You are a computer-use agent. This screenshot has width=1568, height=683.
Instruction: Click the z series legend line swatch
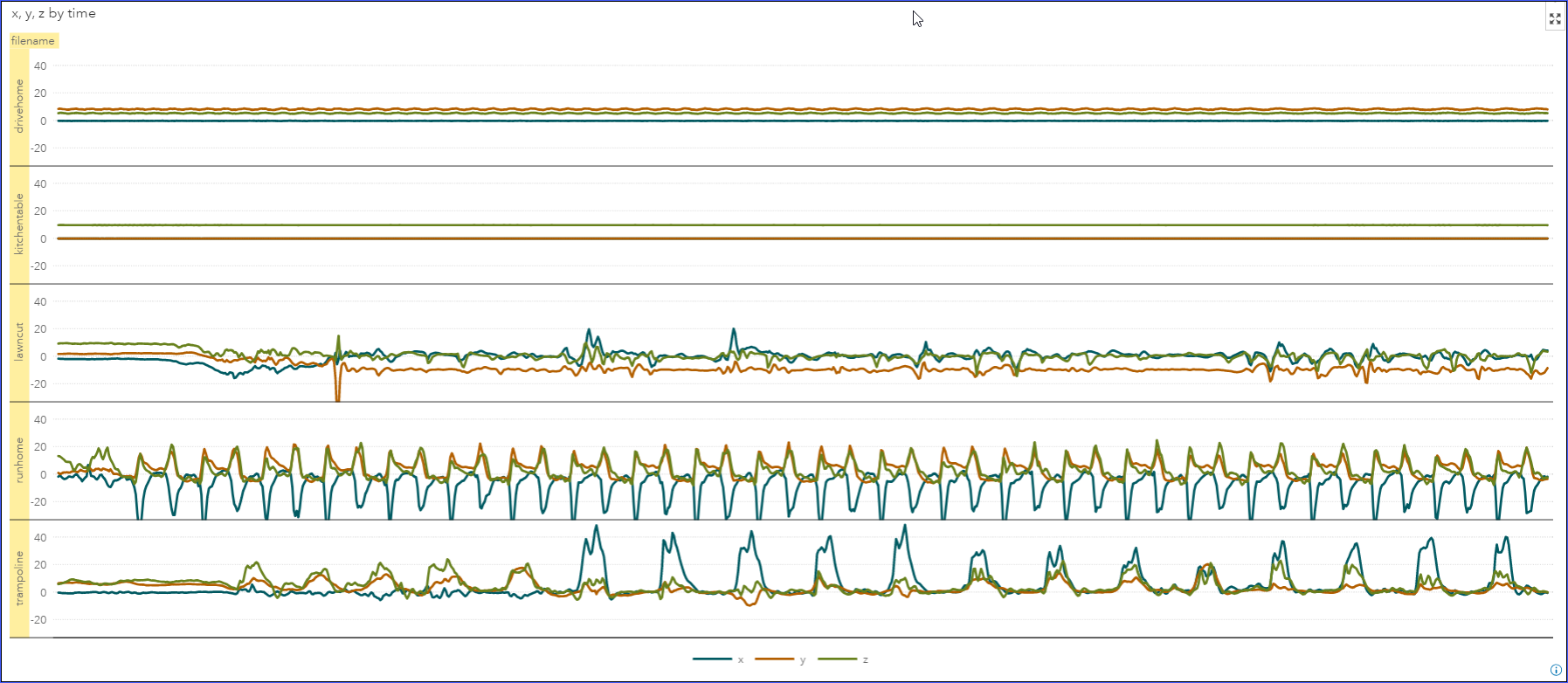pyautogui.click(x=837, y=659)
